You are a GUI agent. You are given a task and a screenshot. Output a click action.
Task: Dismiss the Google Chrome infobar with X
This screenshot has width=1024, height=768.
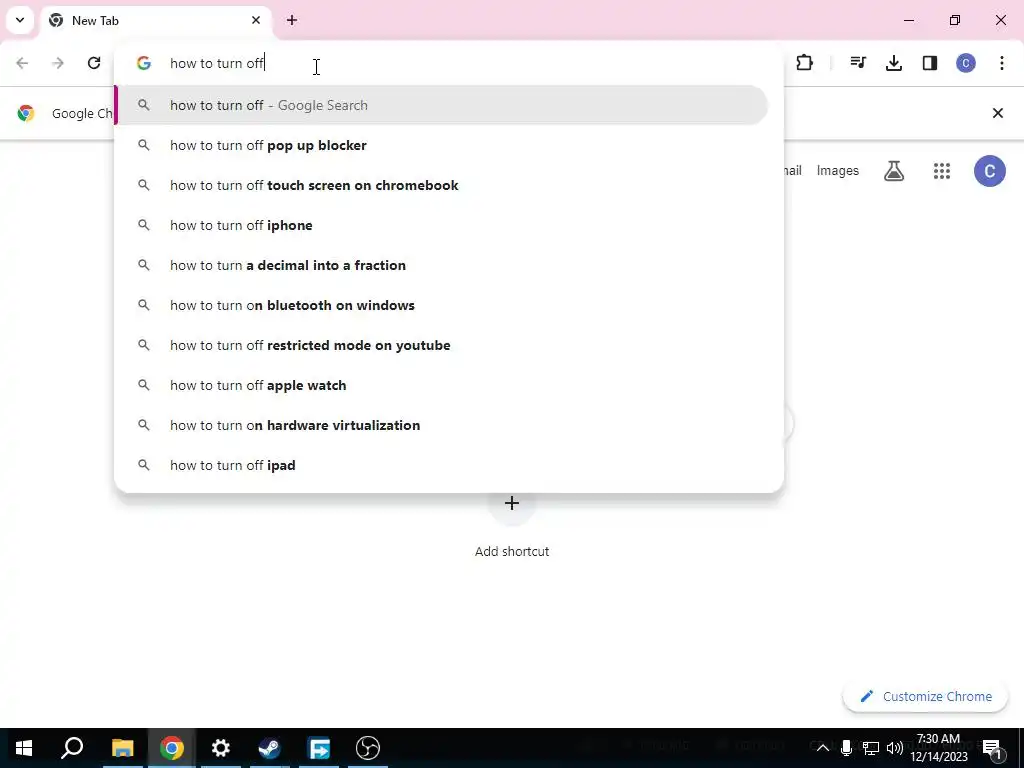click(x=998, y=113)
